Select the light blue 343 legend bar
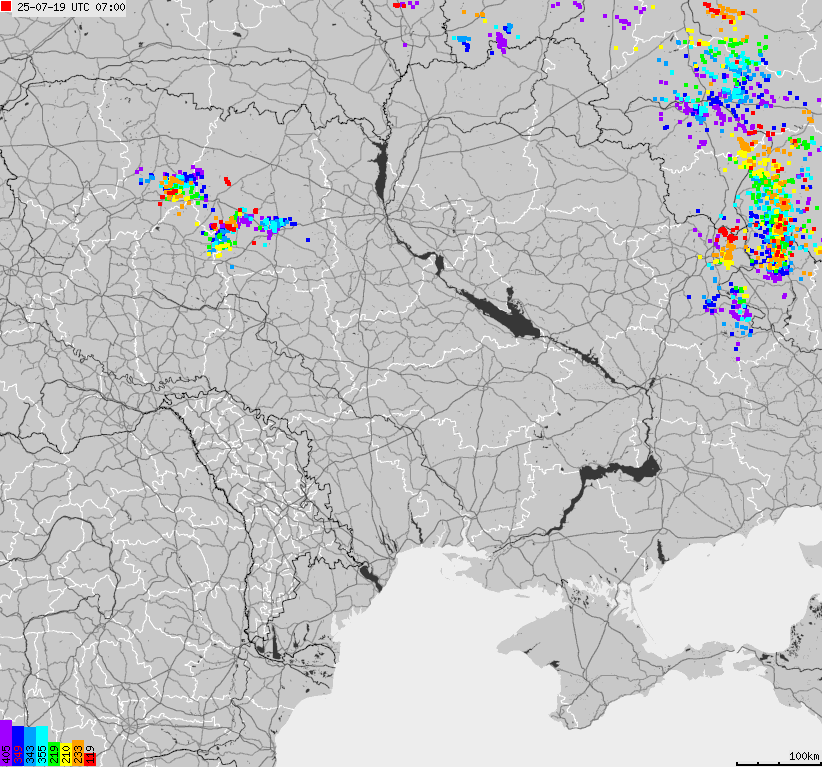Screen dimensions: 822x767 point(30,747)
